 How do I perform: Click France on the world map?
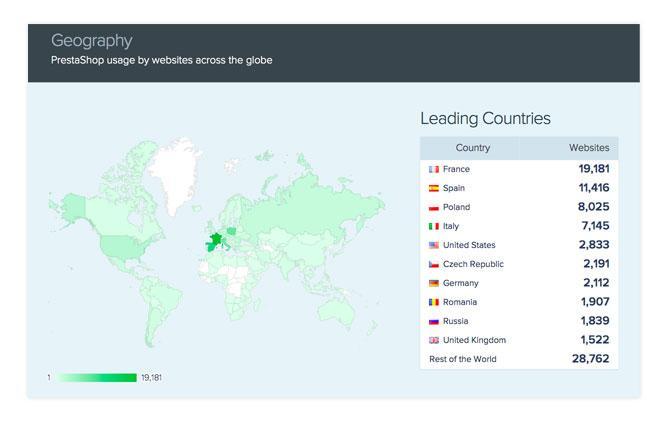(x=216, y=240)
